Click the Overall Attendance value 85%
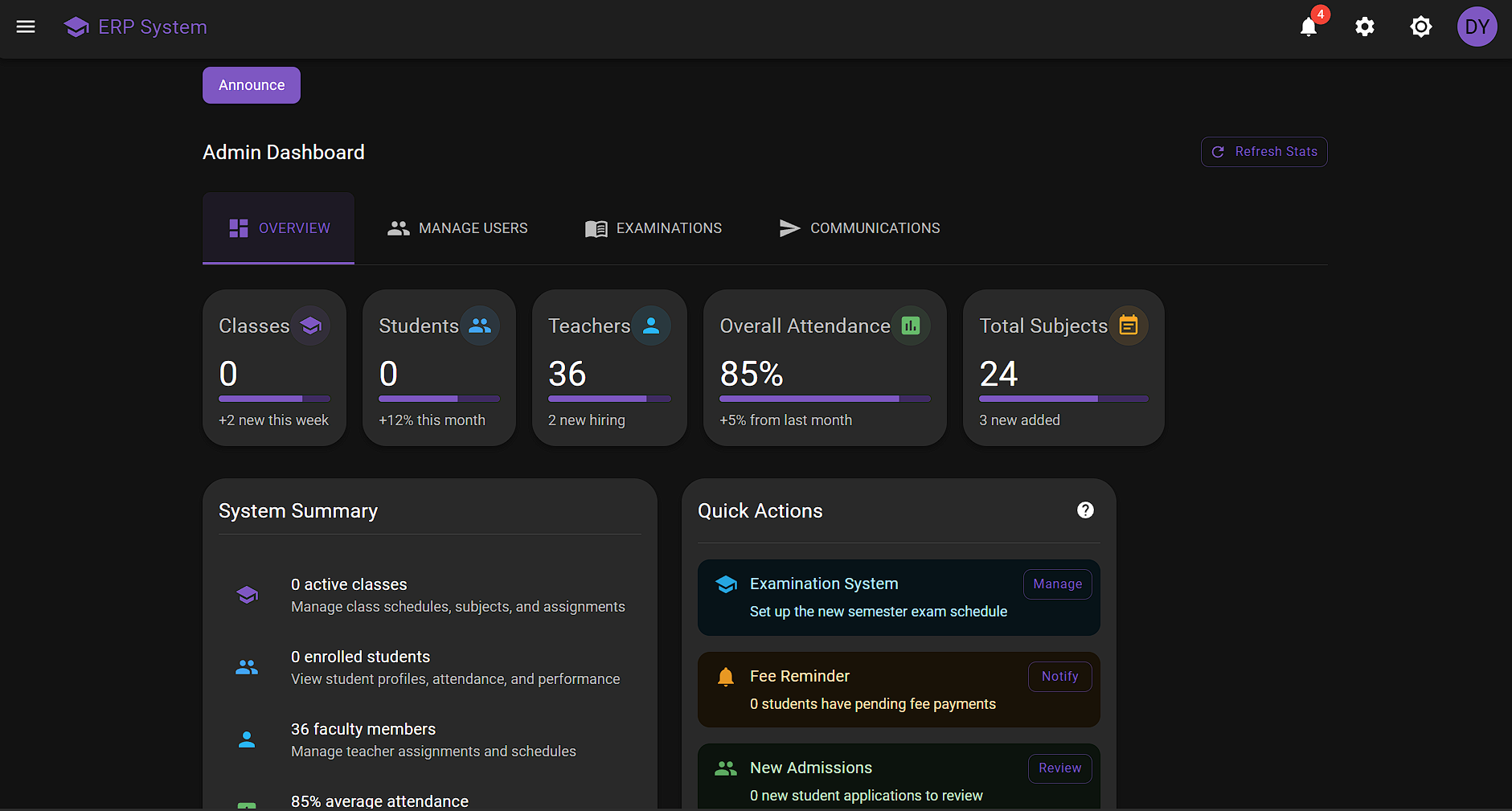Viewport: 1512px width, 811px height. [x=752, y=374]
